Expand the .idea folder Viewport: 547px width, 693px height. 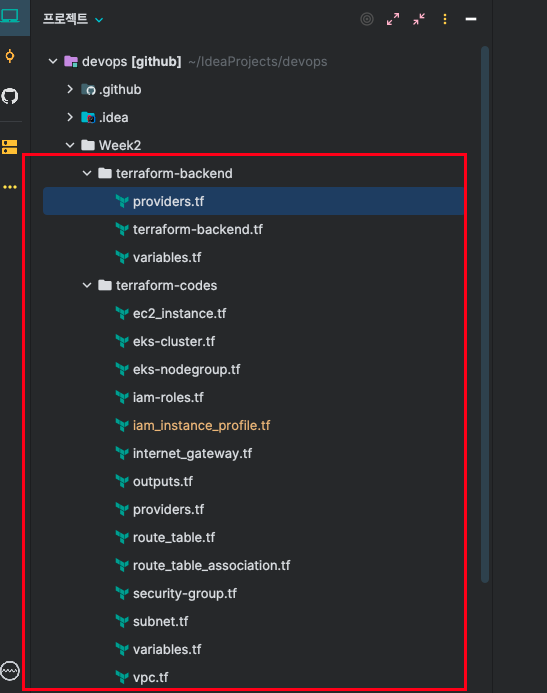(70, 117)
